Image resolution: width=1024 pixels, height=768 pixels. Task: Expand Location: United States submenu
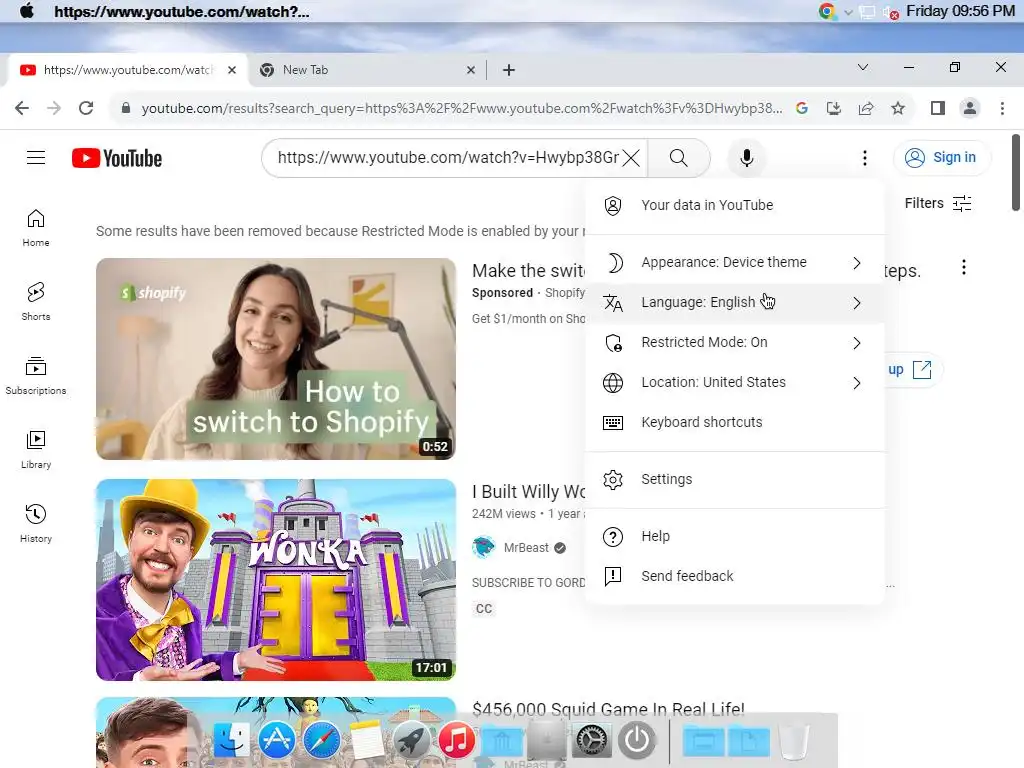pyautogui.click(x=735, y=382)
